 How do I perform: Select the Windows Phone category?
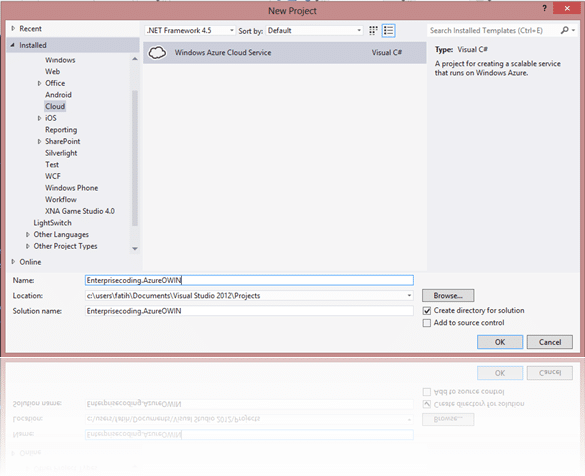click(72, 188)
